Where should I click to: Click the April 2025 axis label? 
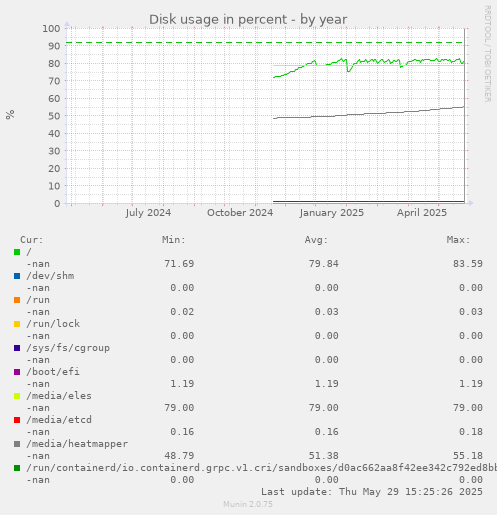tap(422, 213)
